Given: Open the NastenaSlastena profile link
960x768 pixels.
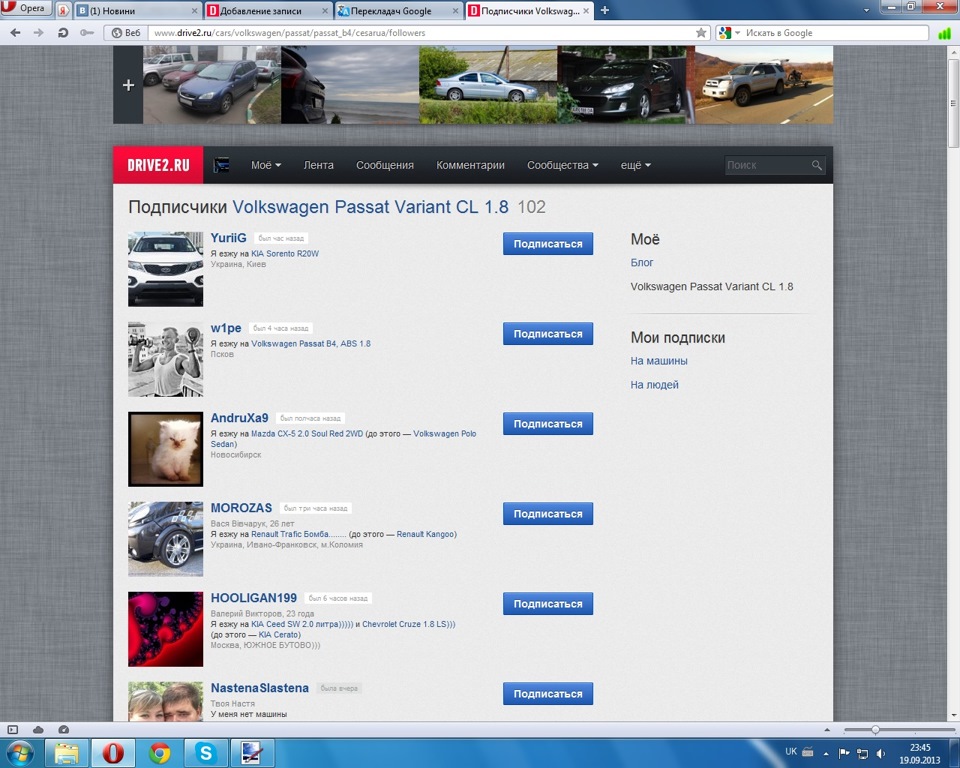Looking at the screenshot, I should point(260,688).
